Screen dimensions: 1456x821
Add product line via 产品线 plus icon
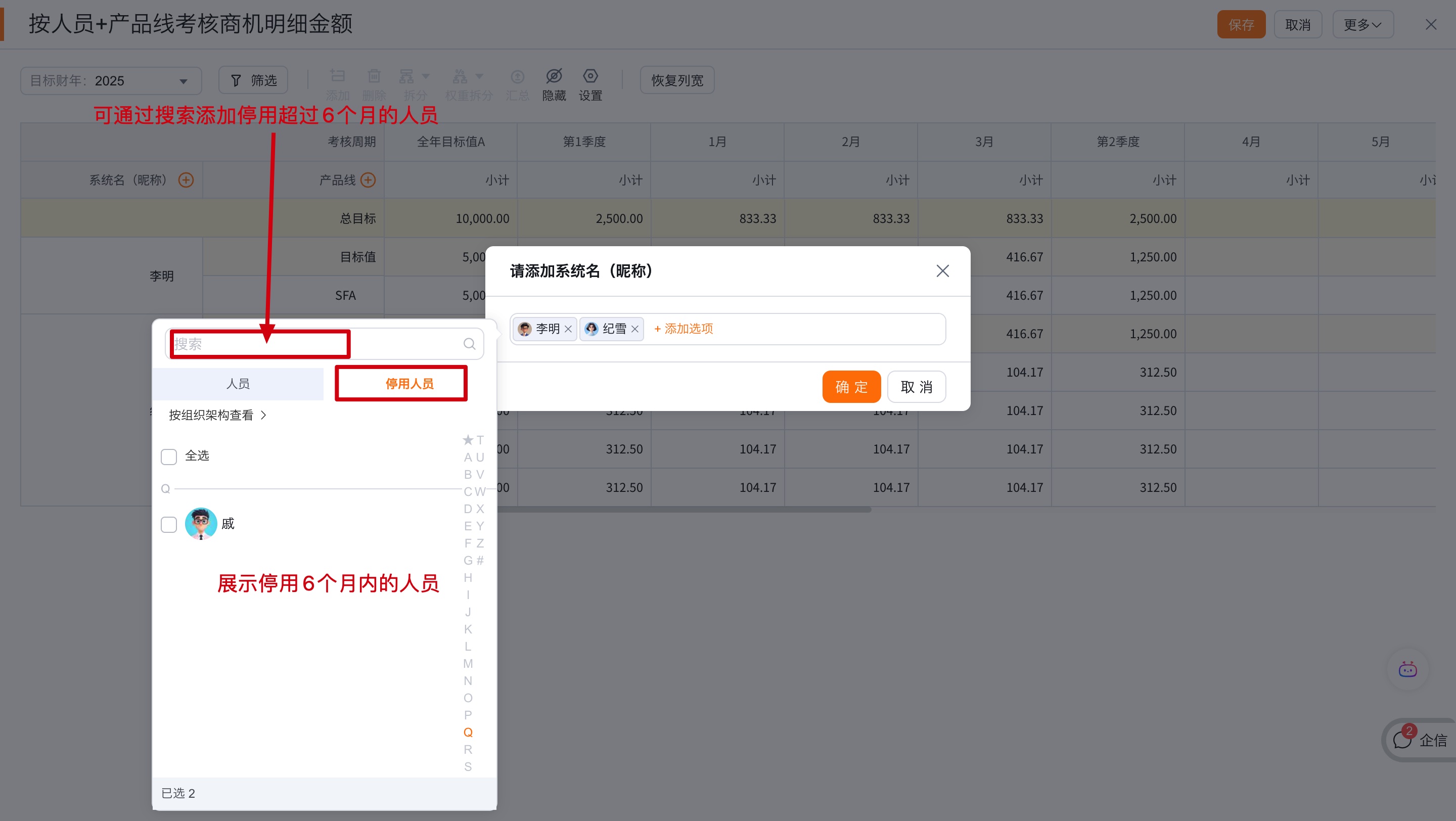[368, 179]
